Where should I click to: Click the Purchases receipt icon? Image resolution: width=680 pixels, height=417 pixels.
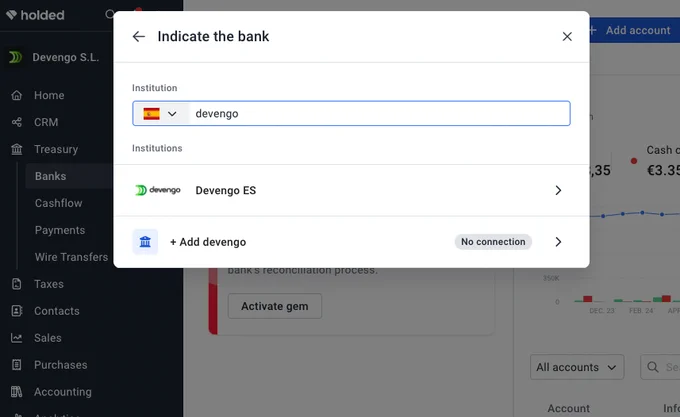pos(16,365)
